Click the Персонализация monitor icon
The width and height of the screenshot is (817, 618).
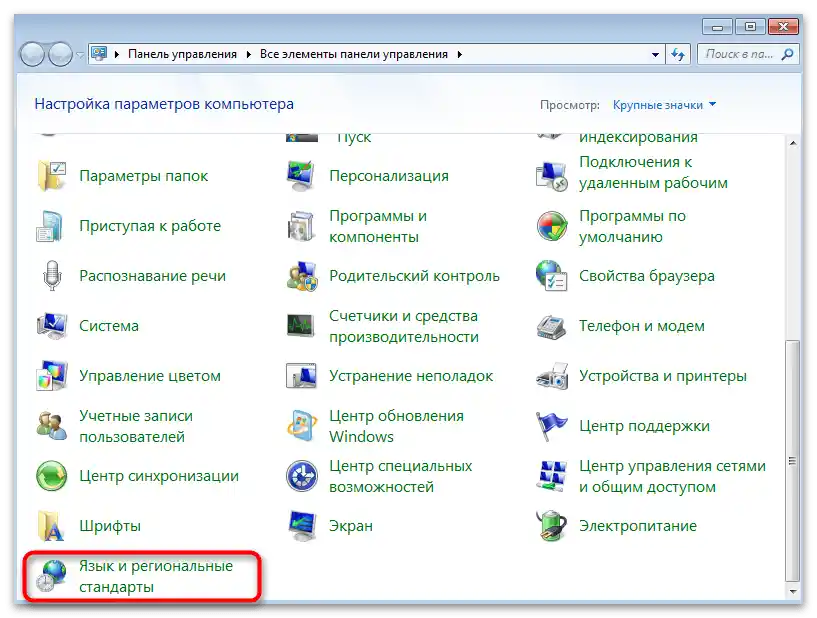click(x=301, y=176)
